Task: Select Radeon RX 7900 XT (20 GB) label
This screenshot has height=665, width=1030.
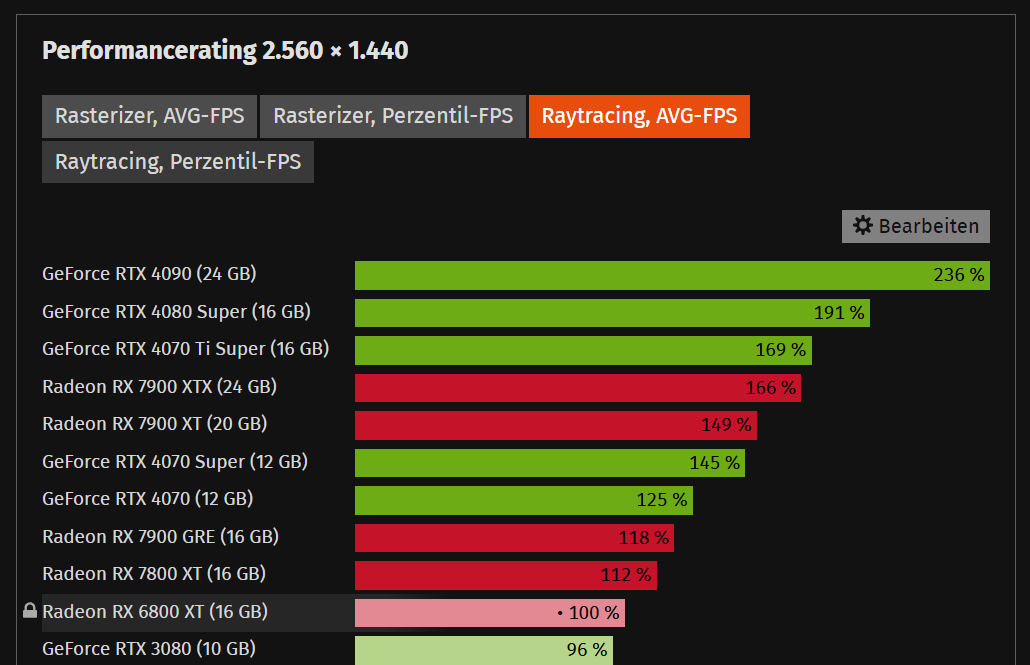Action: point(154,424)
